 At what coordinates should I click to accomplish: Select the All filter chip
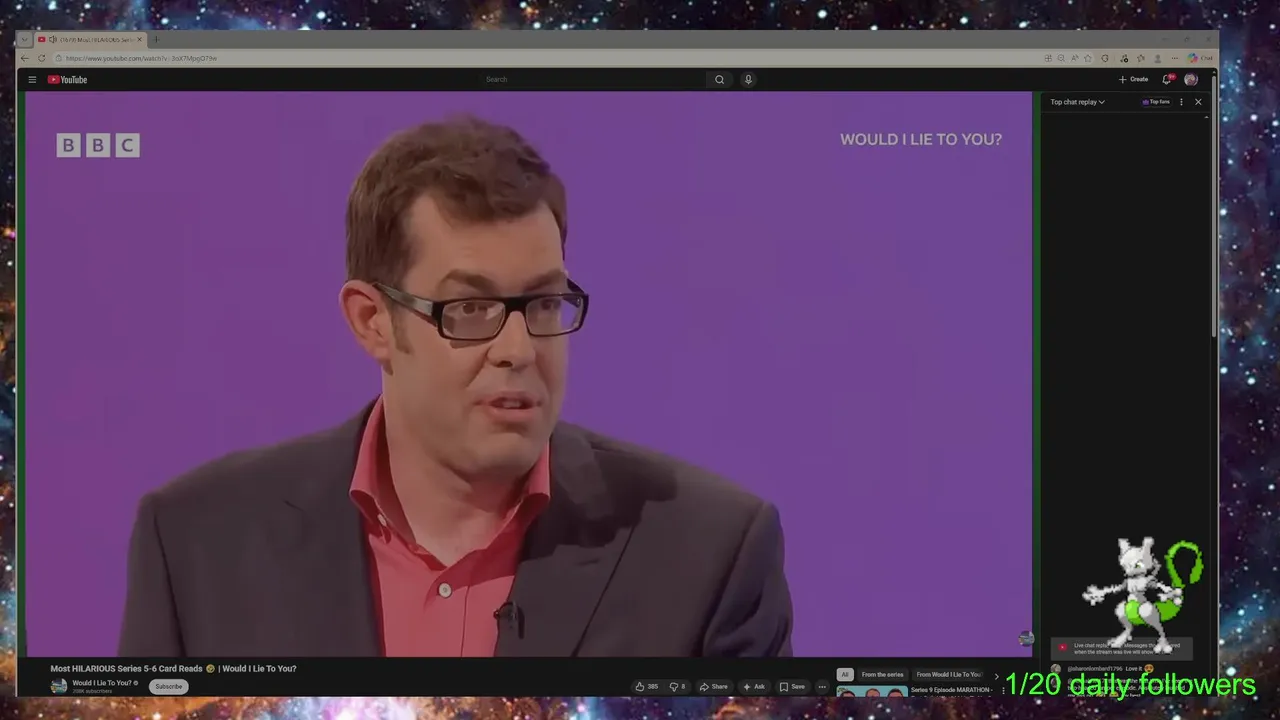(x=845, y=674)
